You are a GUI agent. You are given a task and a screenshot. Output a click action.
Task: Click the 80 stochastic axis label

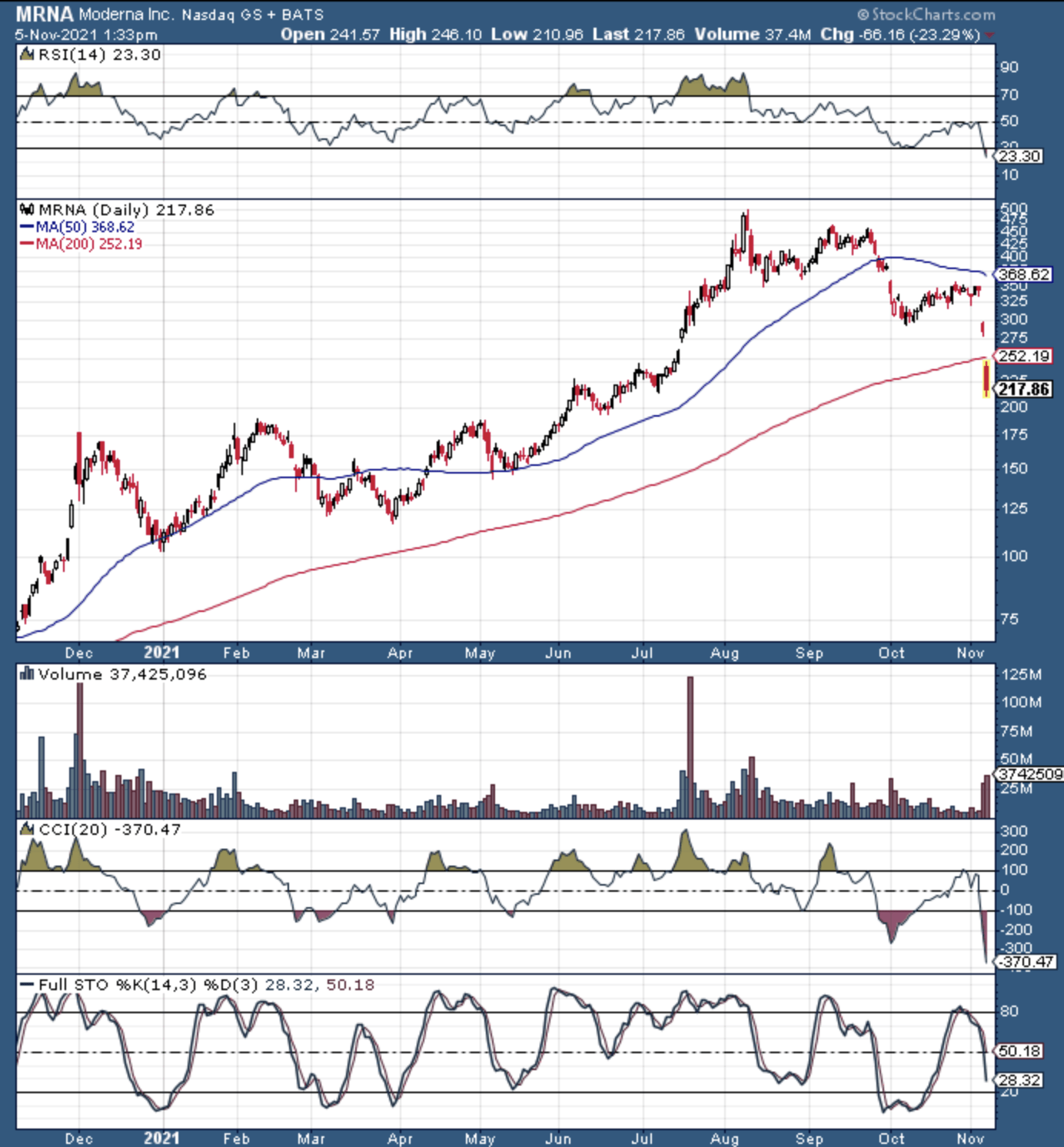[1009, 1012]
